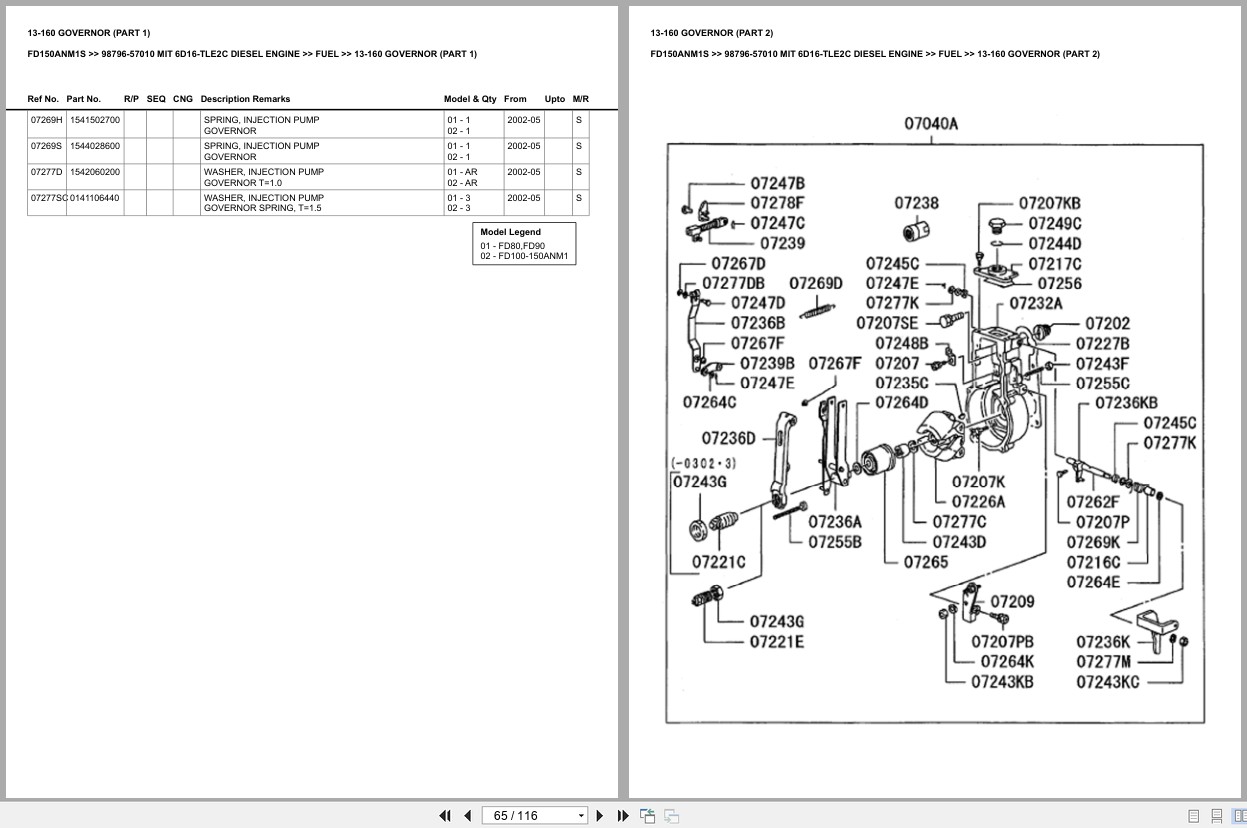The width and height of the screenshot is (1247, 828).
Task: Click part number 1541502700
Action: pyautogui.click(x=95, y=120)
